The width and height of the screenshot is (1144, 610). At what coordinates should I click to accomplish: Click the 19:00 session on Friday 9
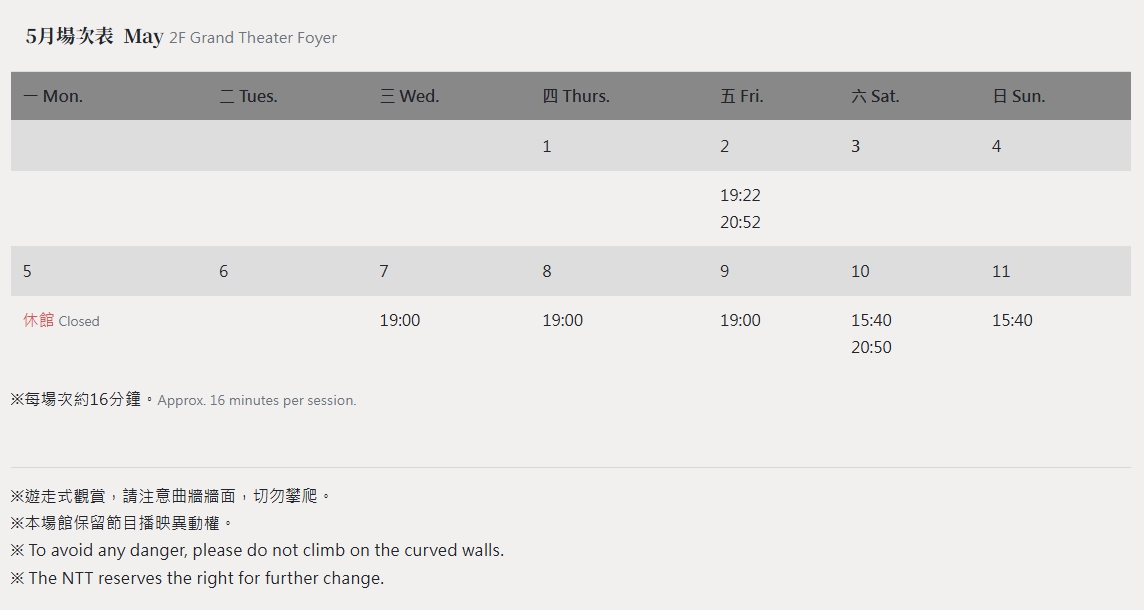740,320
